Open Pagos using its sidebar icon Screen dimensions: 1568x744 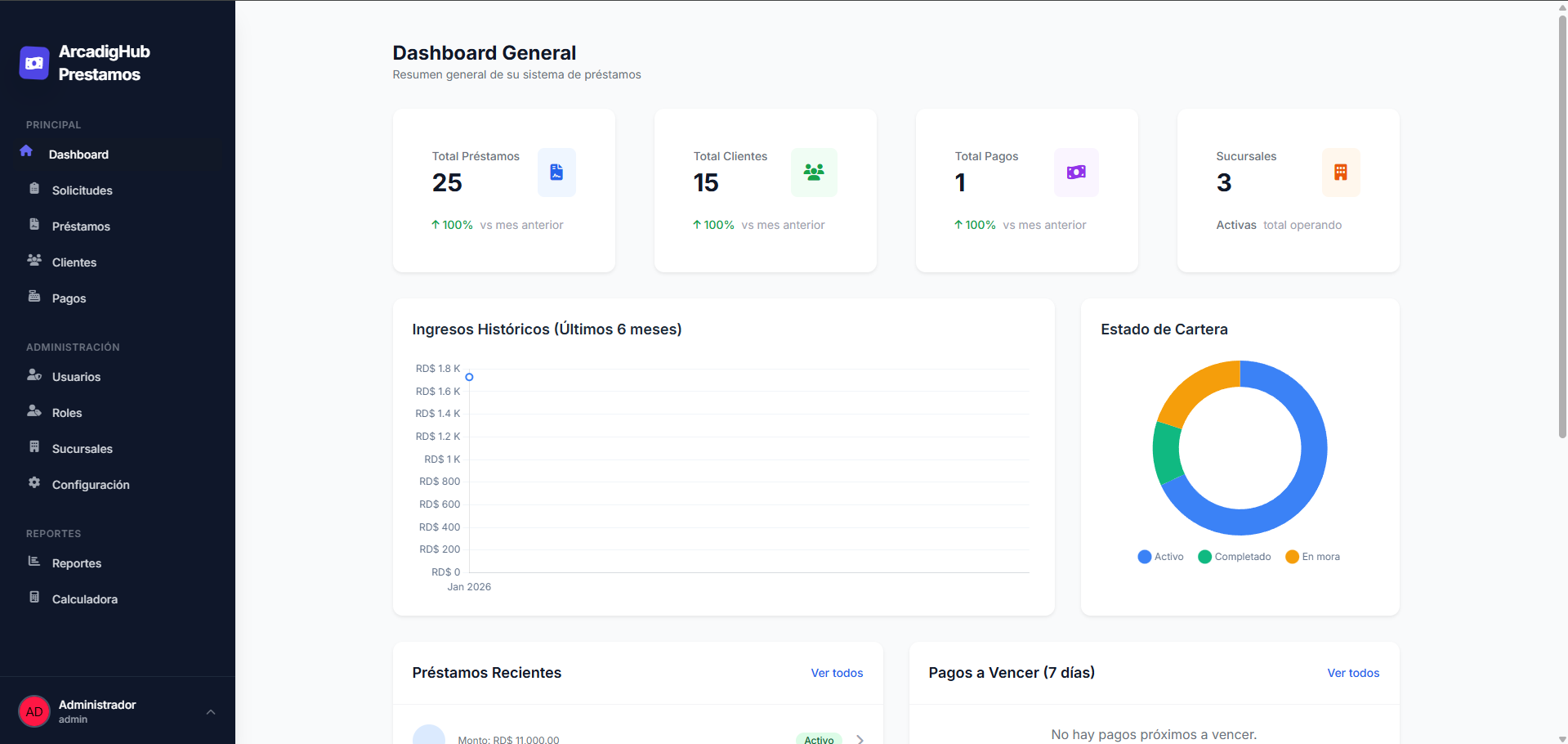[34, 295]
